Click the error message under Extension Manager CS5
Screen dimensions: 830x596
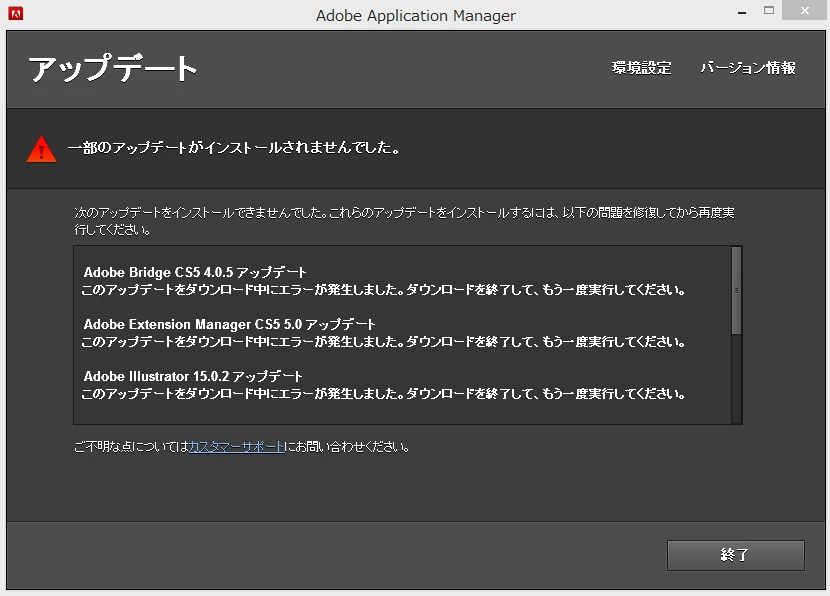point(383,341)
